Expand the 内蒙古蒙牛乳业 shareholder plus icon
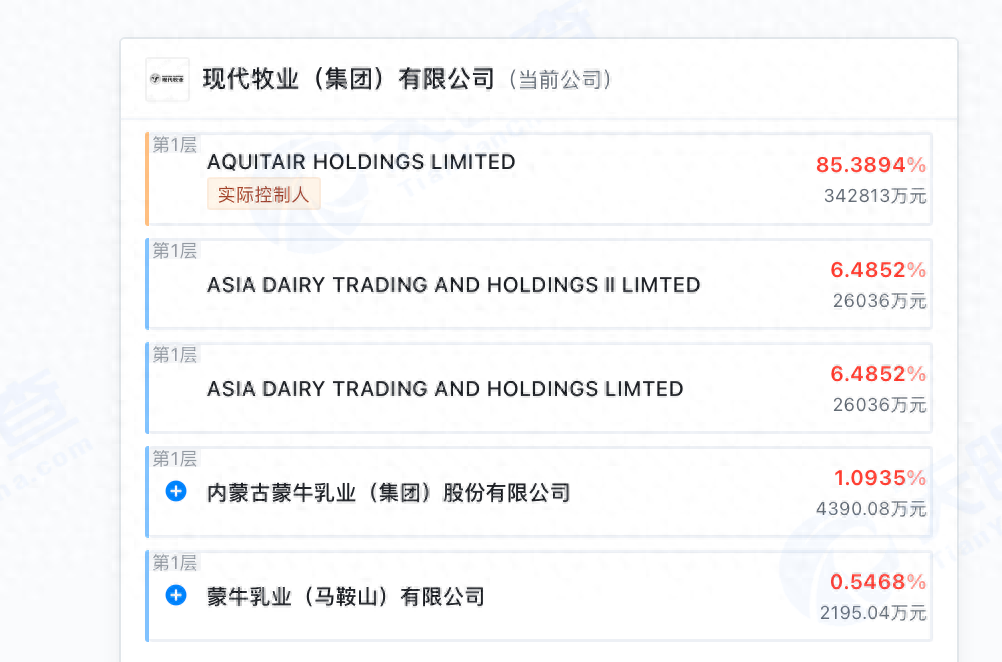Image resolution: width=1002 pixels, height=662 pixels. 176,491
